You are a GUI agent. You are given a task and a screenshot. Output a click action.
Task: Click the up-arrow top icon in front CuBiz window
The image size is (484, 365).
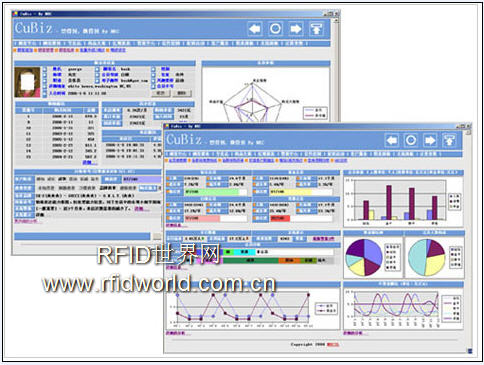pyautogui.click(x=449, y=140)
